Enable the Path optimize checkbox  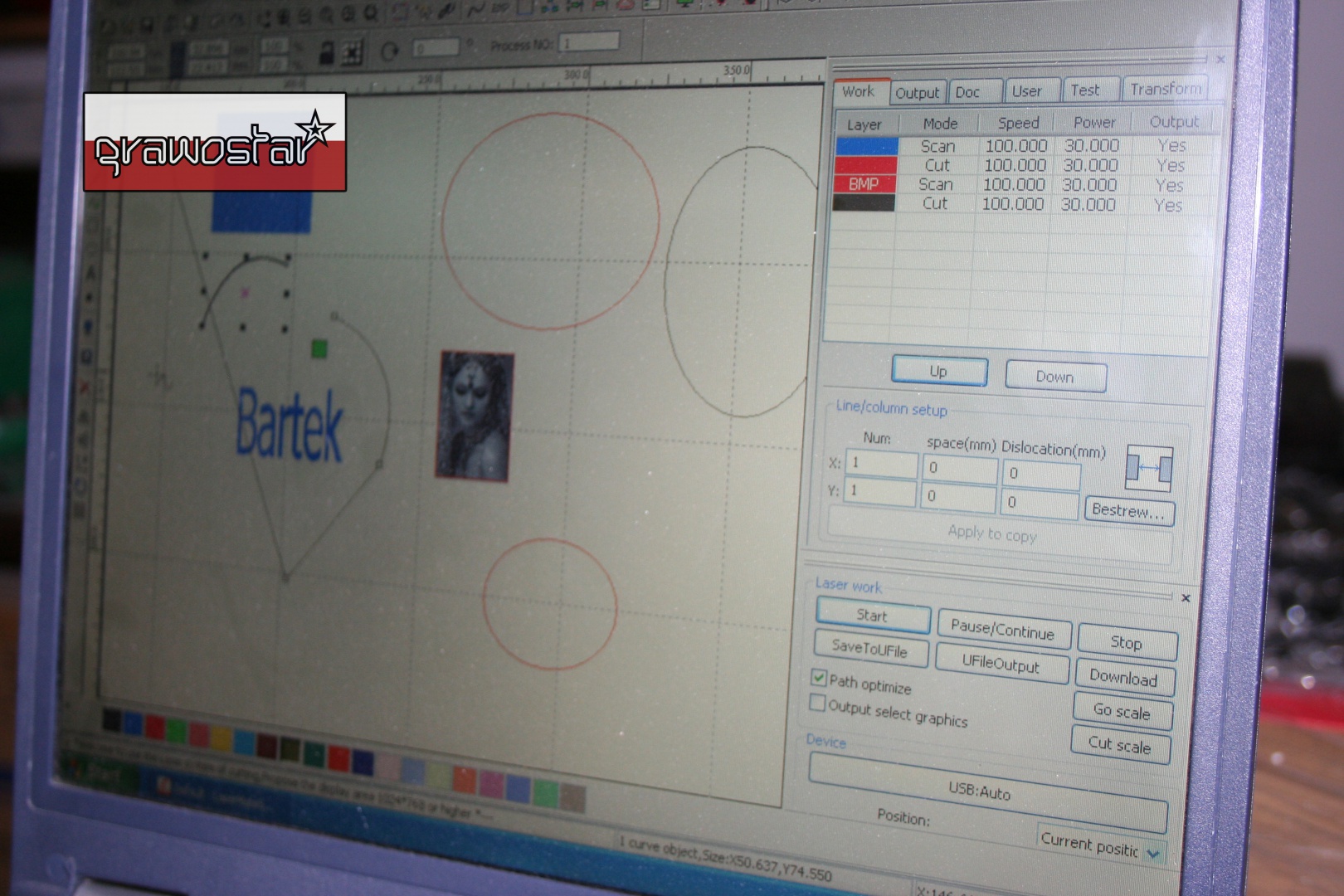pyautogui.click(x=819, y=678)
